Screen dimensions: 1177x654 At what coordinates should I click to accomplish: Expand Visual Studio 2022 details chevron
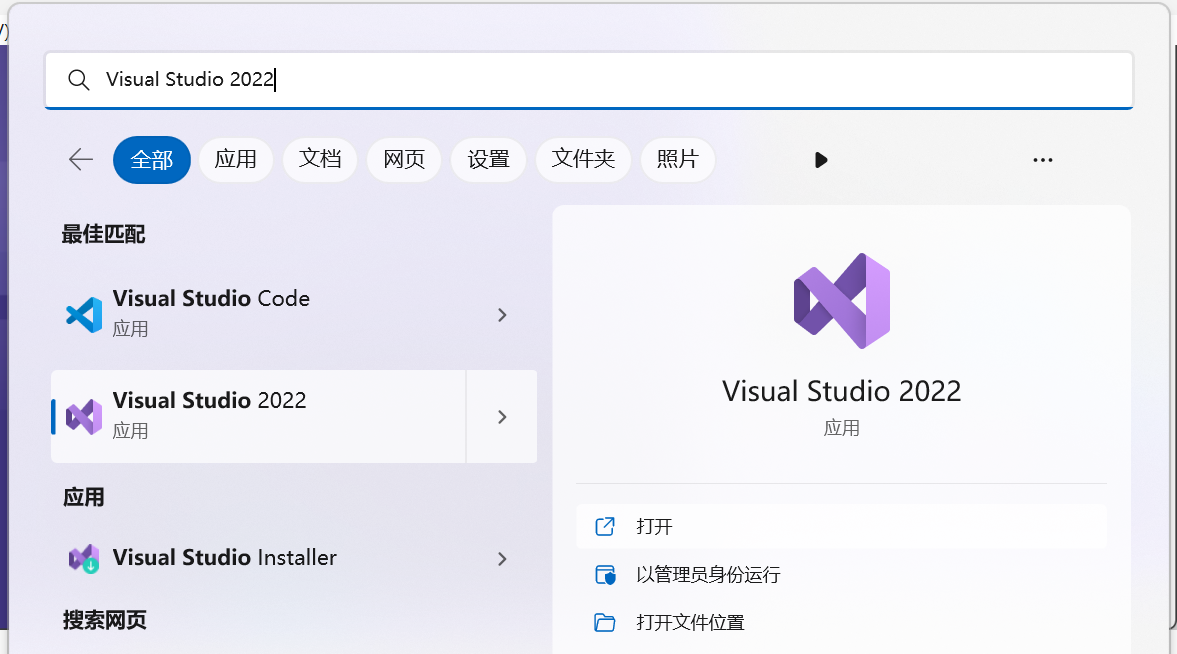click(x=502, y=417)
